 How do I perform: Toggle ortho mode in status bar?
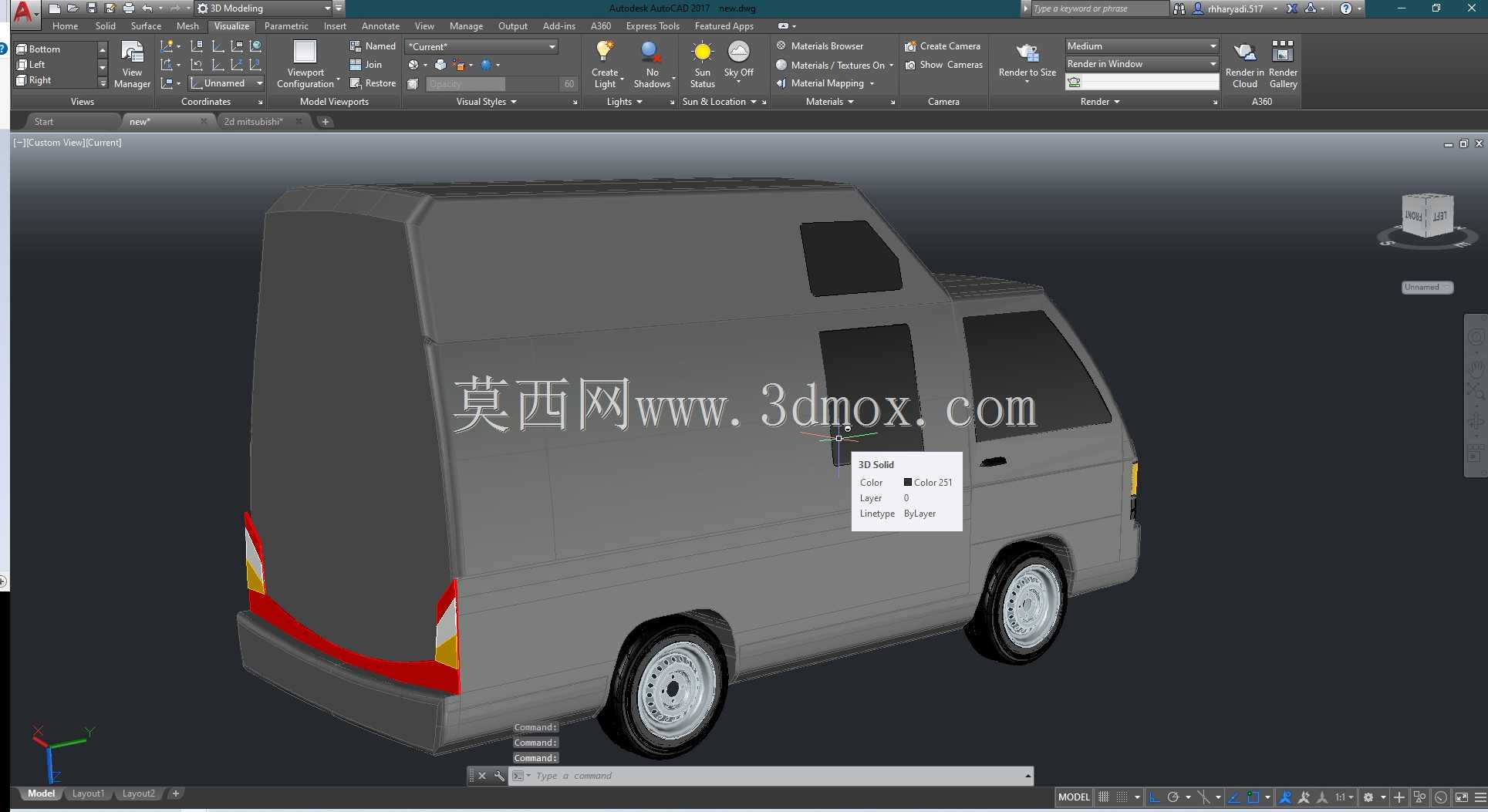click(1155, 797)
